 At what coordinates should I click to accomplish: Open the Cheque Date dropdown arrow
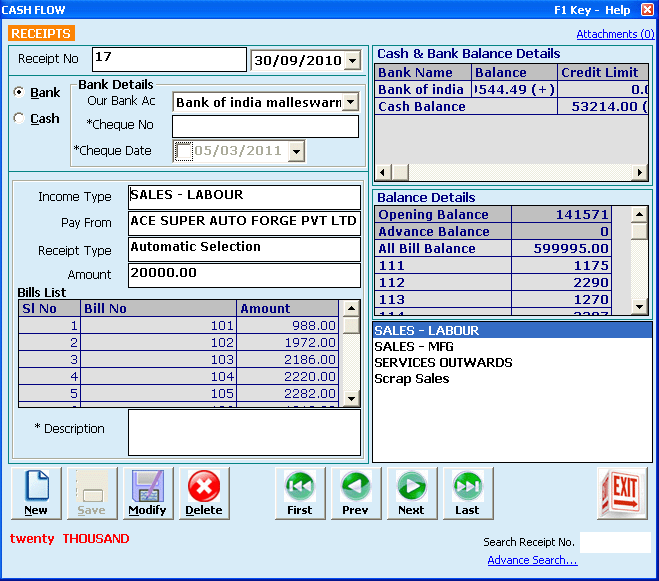click(296, 151)
